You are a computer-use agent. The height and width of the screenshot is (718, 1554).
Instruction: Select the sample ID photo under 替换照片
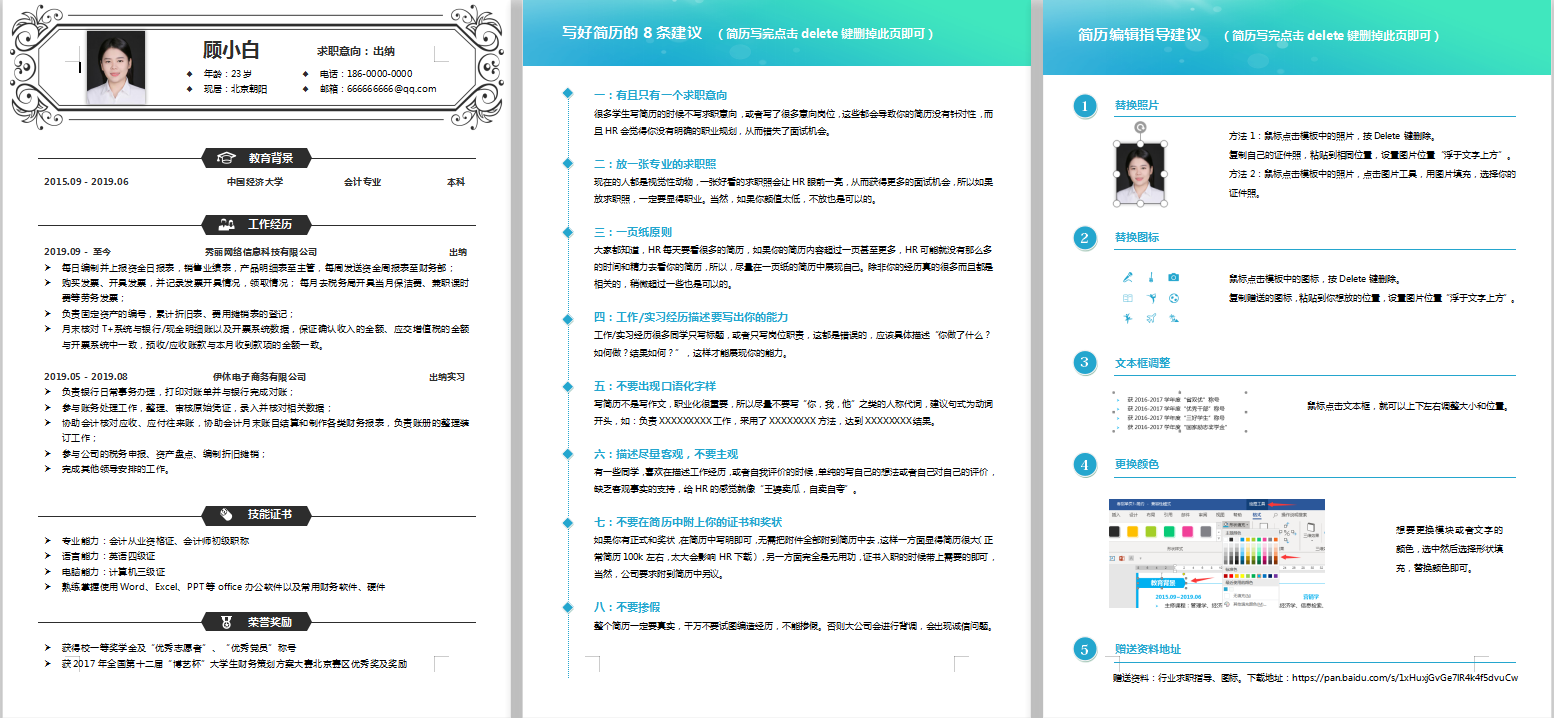(1140, 174)
